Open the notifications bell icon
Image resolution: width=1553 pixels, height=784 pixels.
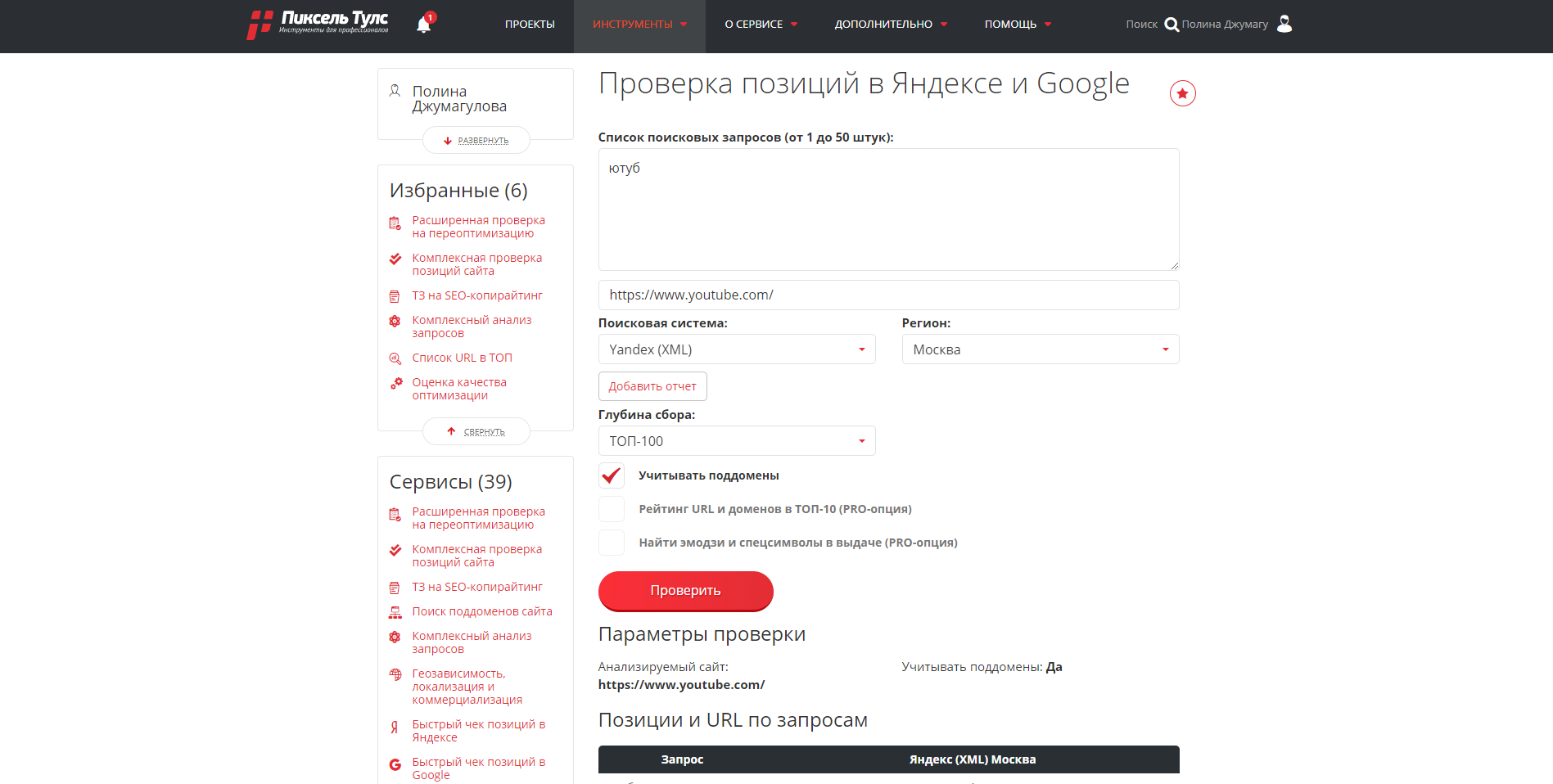[424, 25]
